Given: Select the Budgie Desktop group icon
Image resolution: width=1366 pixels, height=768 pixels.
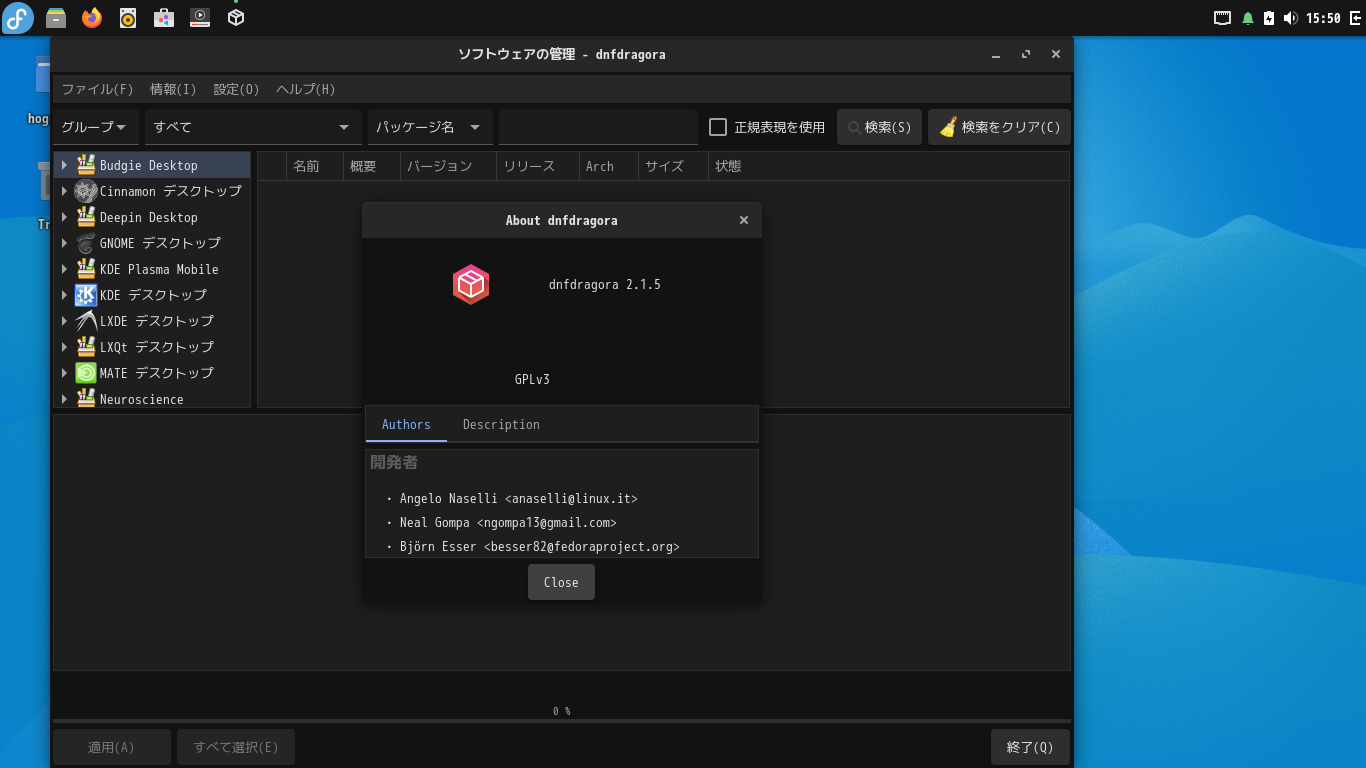Looking at the screenshot, I should (x=86, y=165).
